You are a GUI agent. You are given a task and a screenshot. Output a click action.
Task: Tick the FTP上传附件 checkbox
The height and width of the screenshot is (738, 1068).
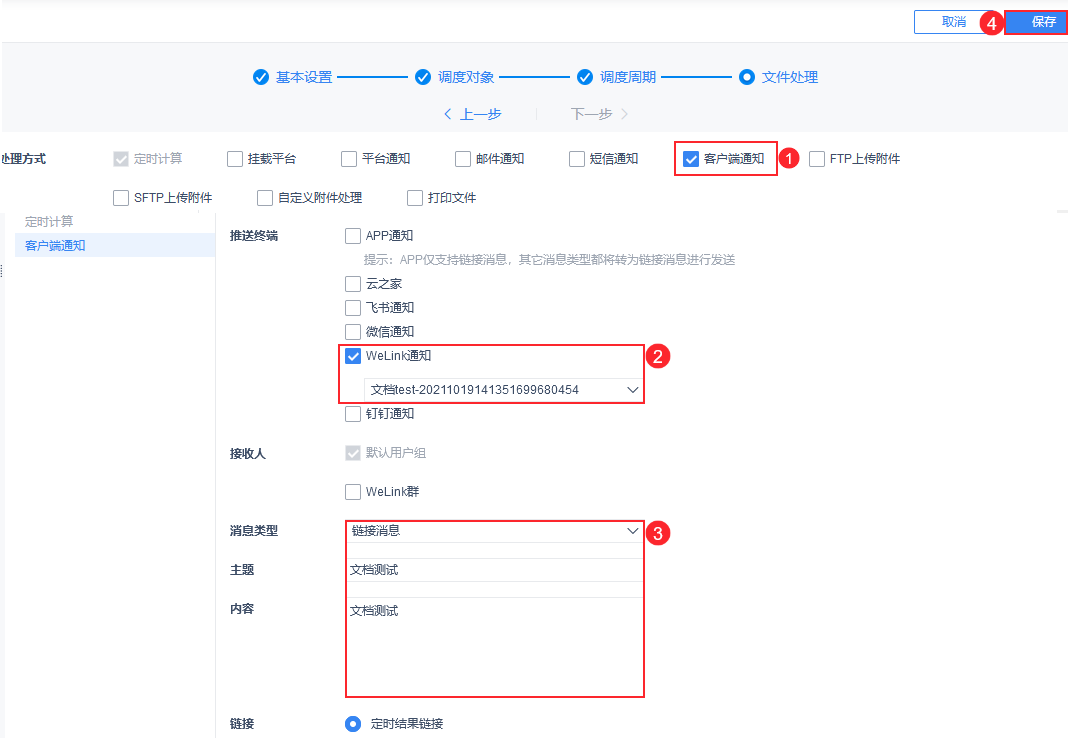[x=817, y=159]
